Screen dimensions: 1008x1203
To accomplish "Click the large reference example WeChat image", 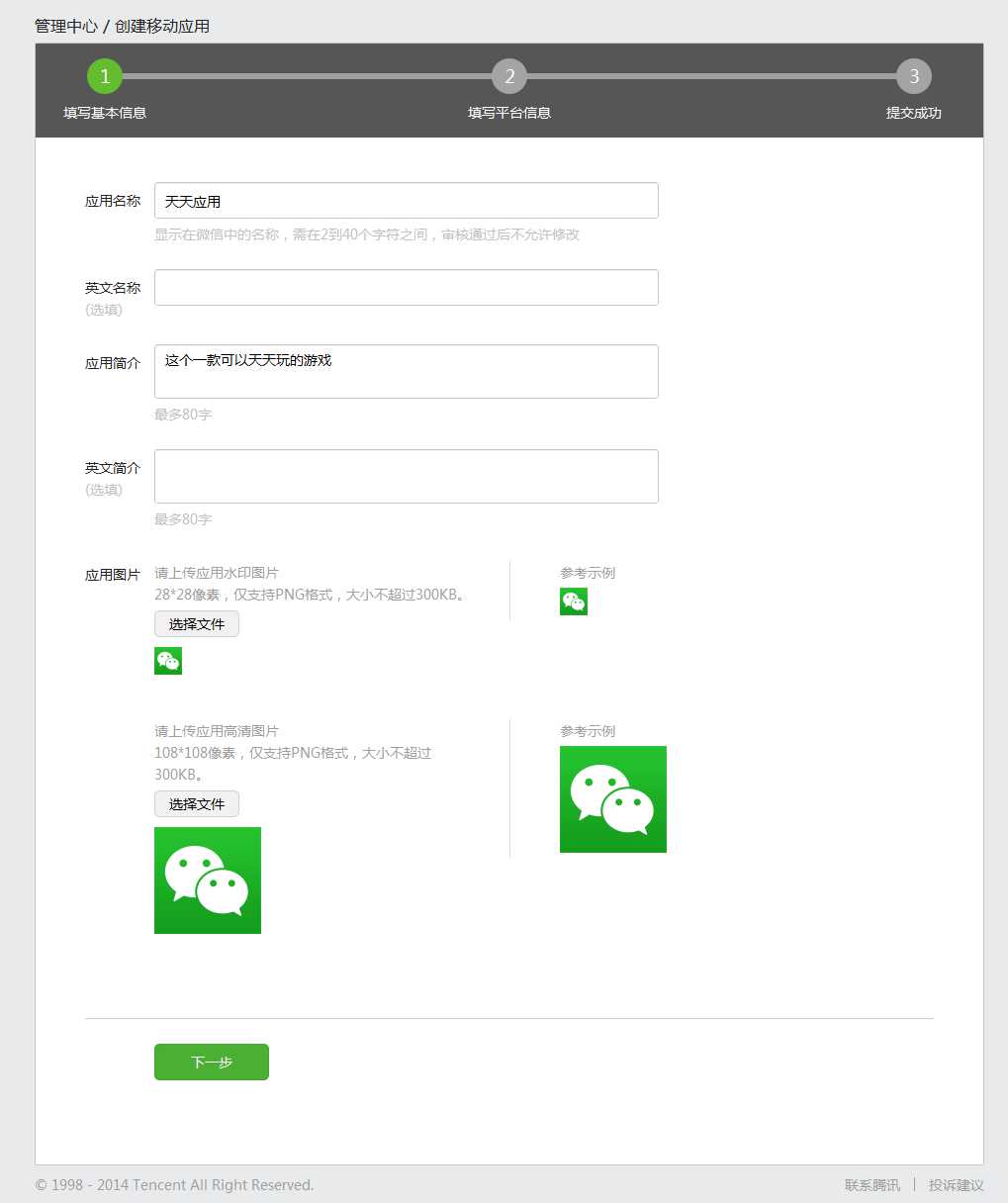I will pos(613,799).
